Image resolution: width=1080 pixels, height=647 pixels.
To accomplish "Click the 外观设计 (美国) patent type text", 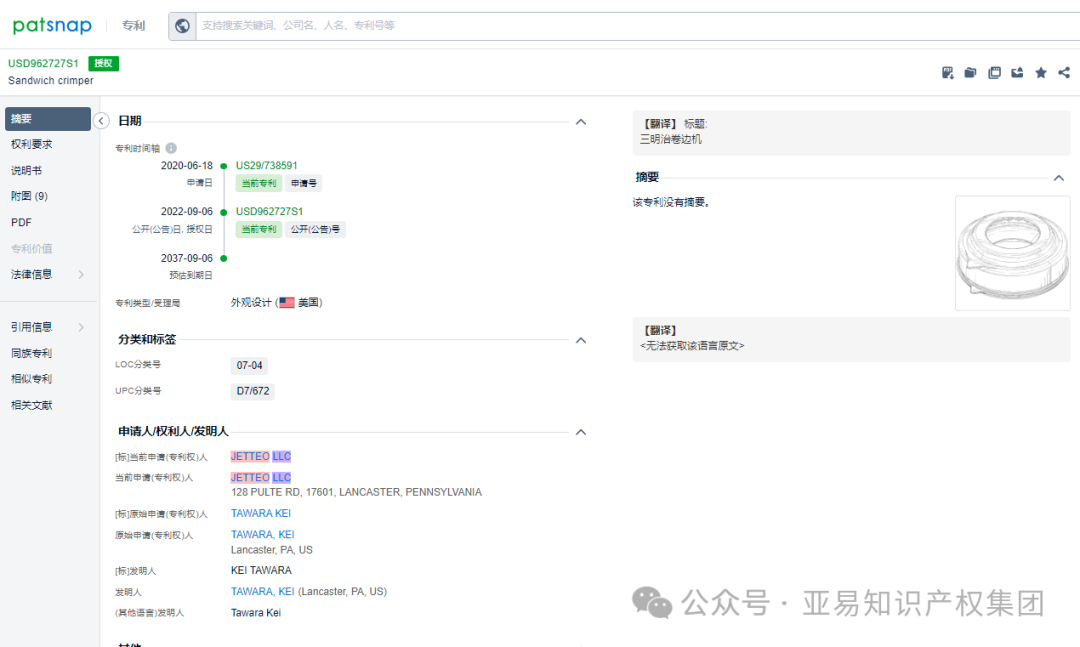I will click(276, 302).
